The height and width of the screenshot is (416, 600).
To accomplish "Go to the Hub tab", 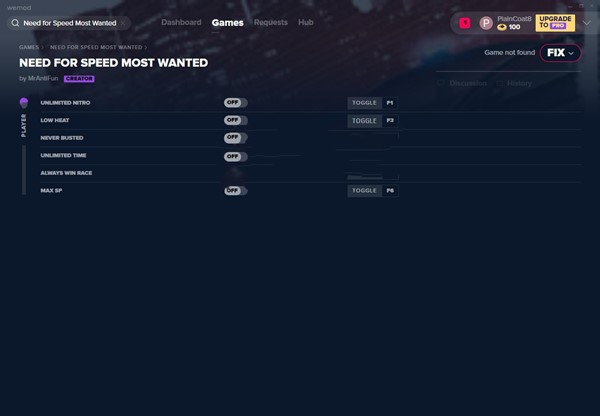I will [305, 22].
